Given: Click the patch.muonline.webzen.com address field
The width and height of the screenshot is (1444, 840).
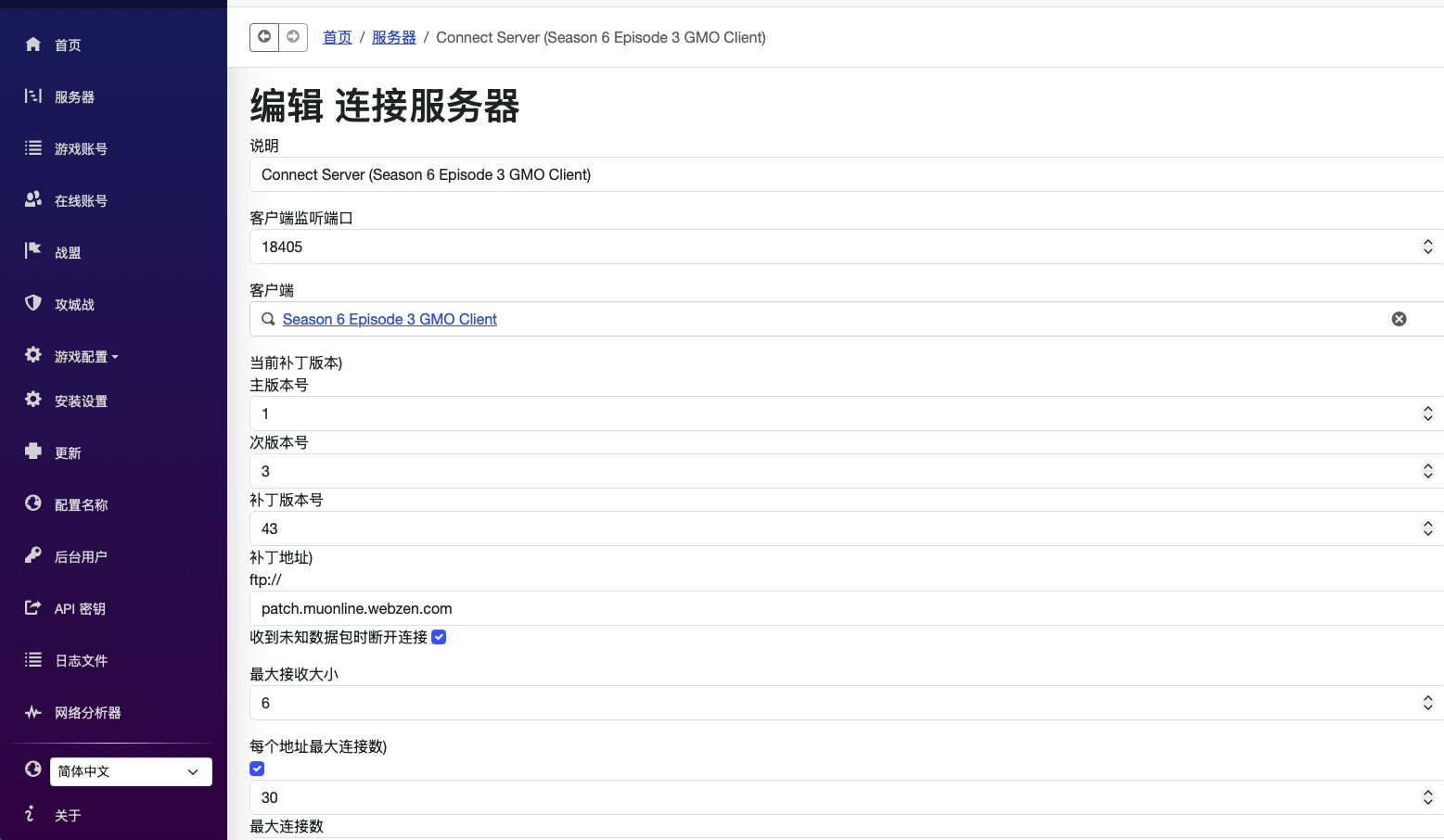Looking at the screenshot, I should pos(847,608).
